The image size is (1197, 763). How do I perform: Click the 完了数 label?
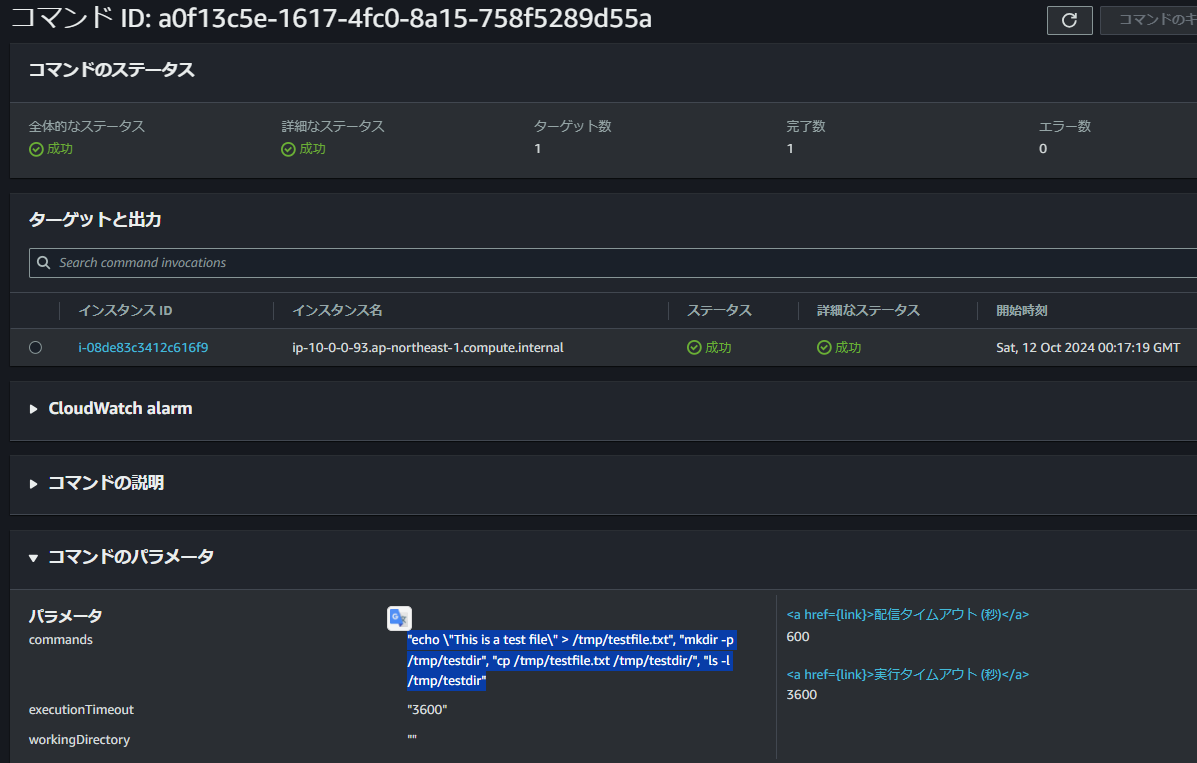pyautogui.click(x=805, y=126)
